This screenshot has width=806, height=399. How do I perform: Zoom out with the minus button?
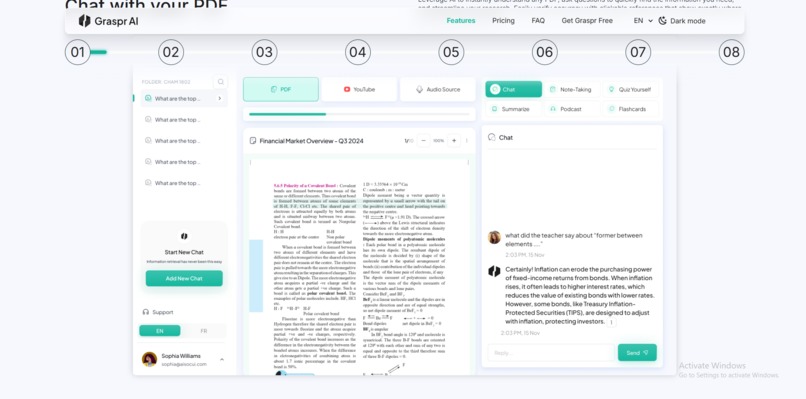pyautogui.click(x=424, y=140)
